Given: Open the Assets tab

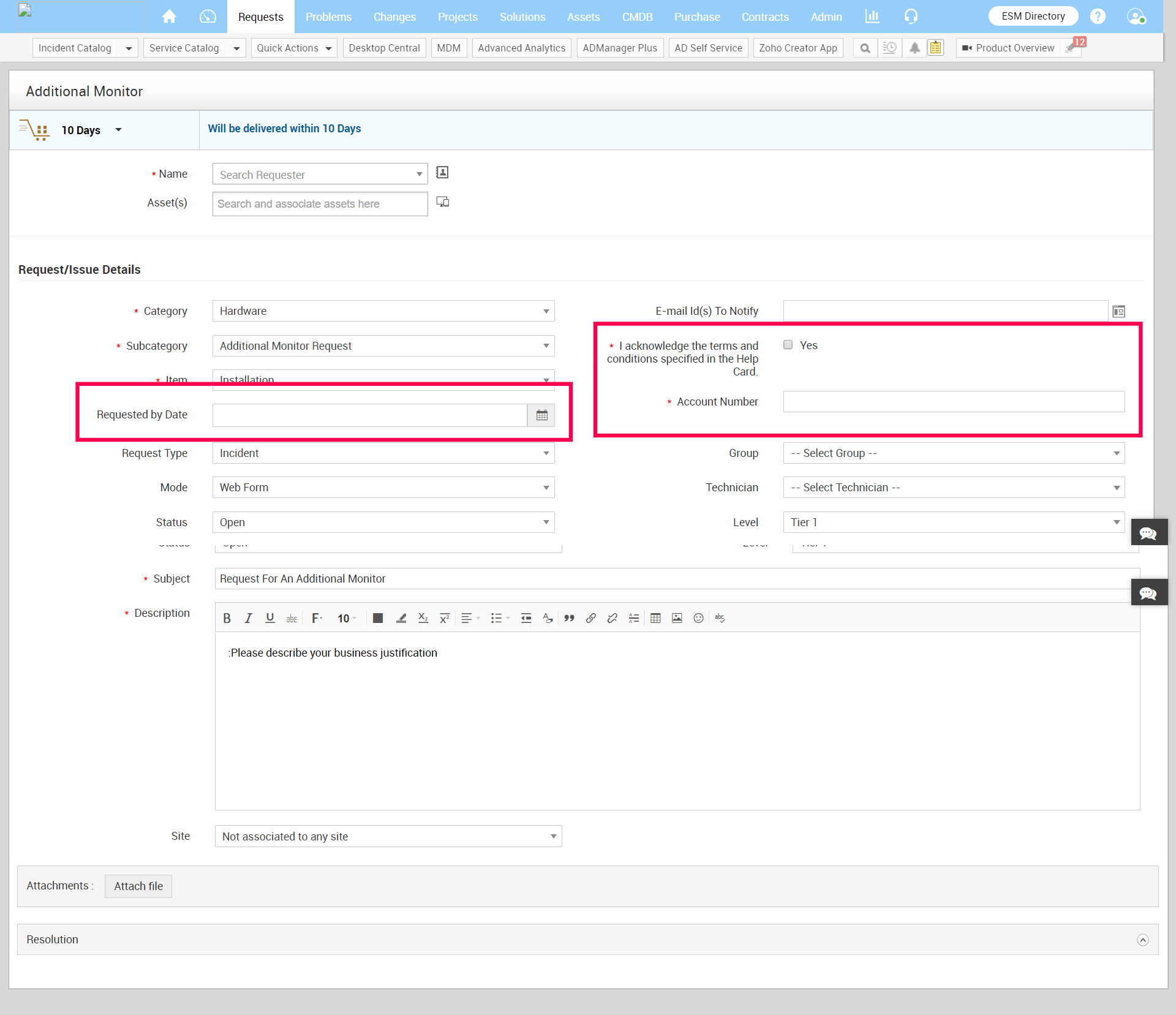Looking at the screenshot, I should point(583,17).
